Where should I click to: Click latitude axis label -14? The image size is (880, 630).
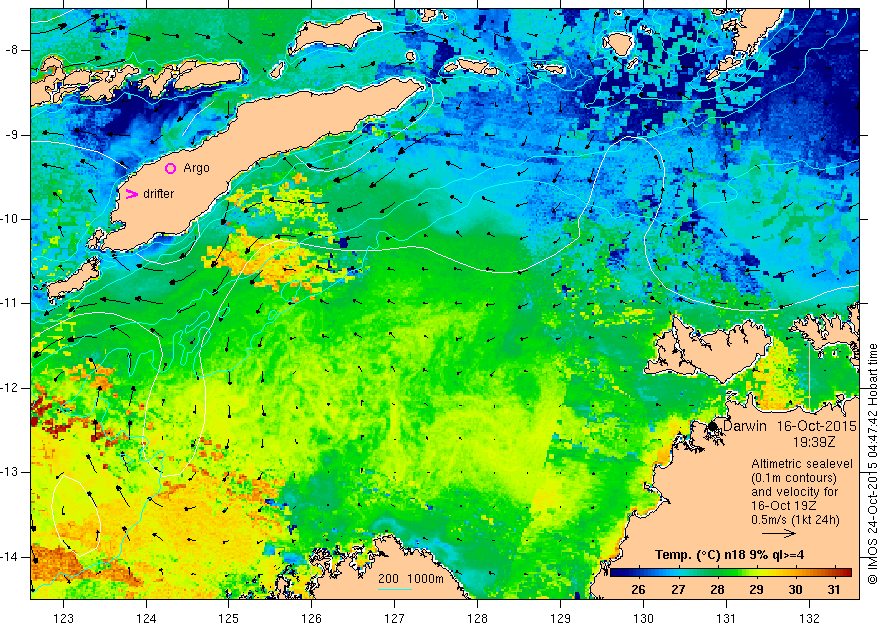click(9, 557)
